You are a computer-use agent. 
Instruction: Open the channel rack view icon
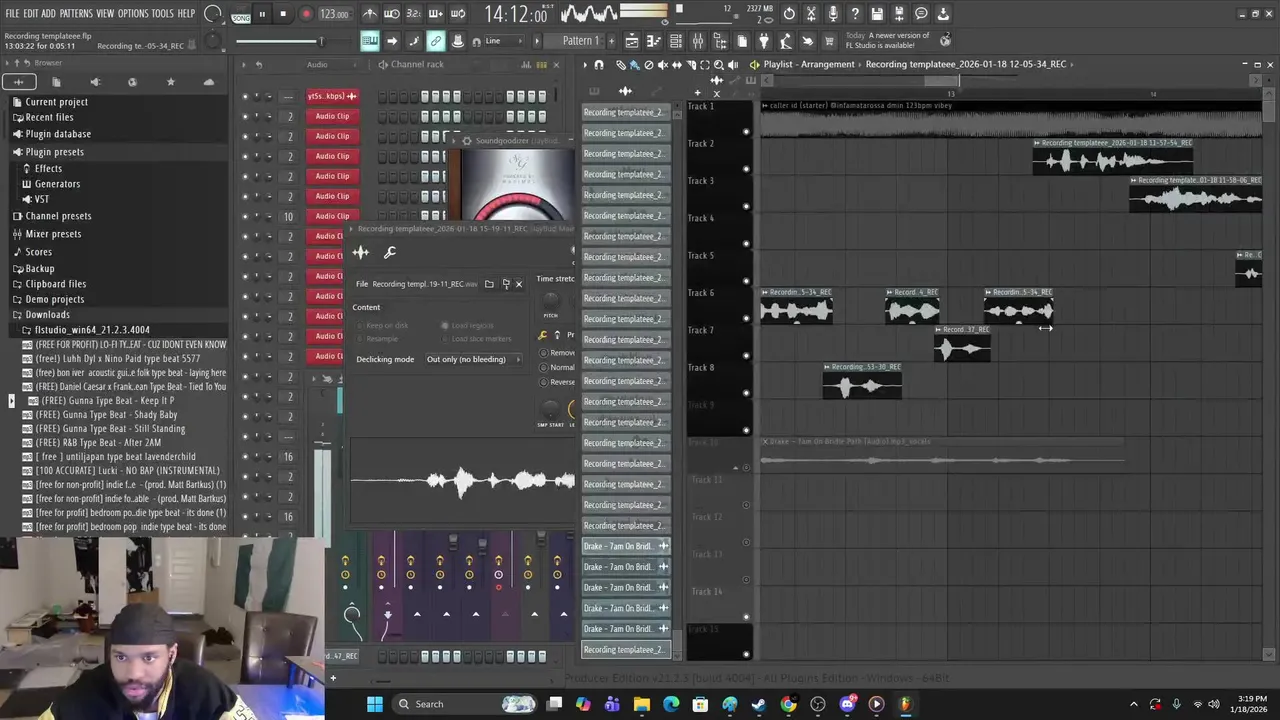point(676,41)
